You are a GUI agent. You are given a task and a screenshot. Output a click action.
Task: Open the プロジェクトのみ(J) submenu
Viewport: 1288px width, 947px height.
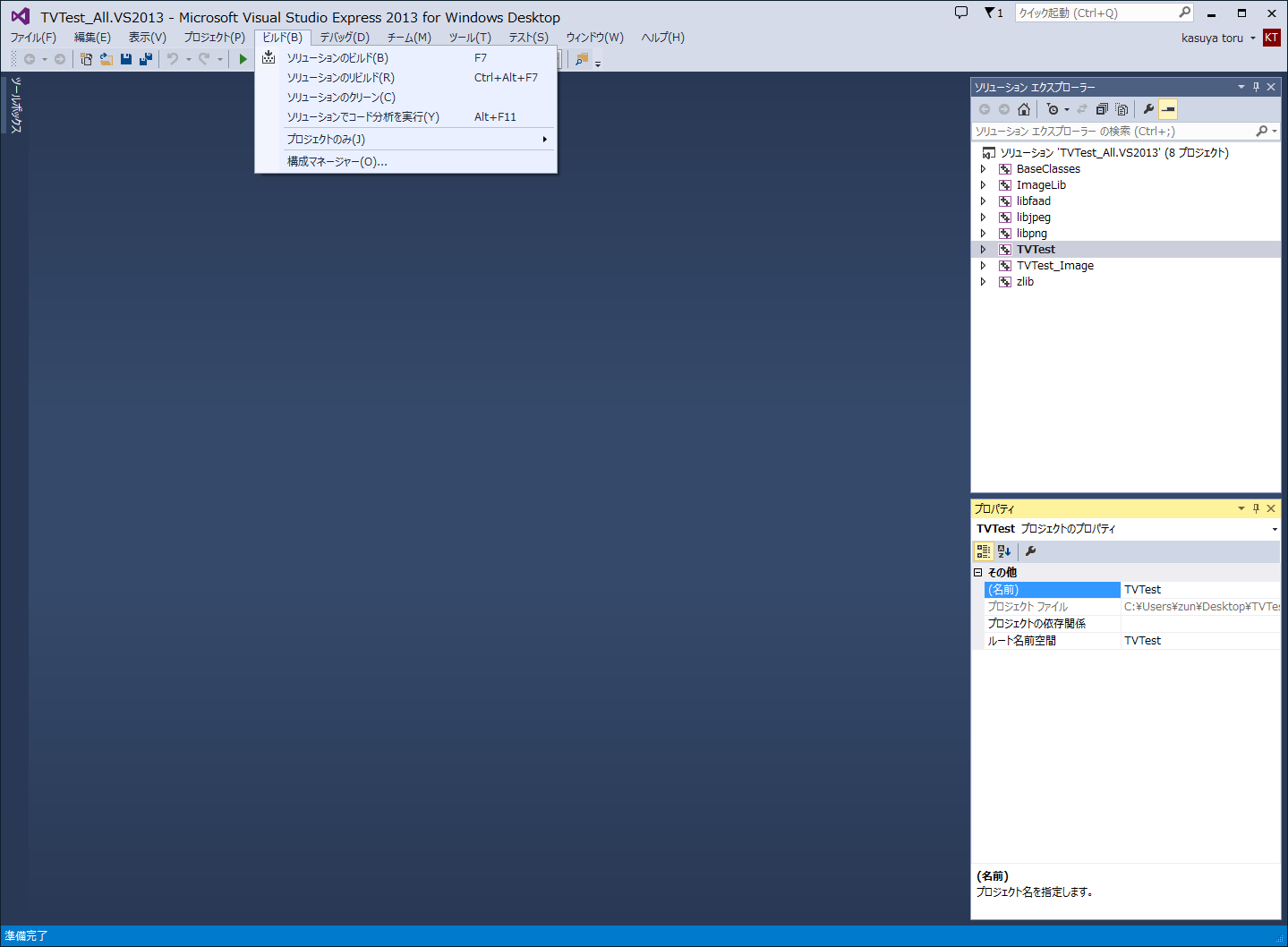[405, 139]
